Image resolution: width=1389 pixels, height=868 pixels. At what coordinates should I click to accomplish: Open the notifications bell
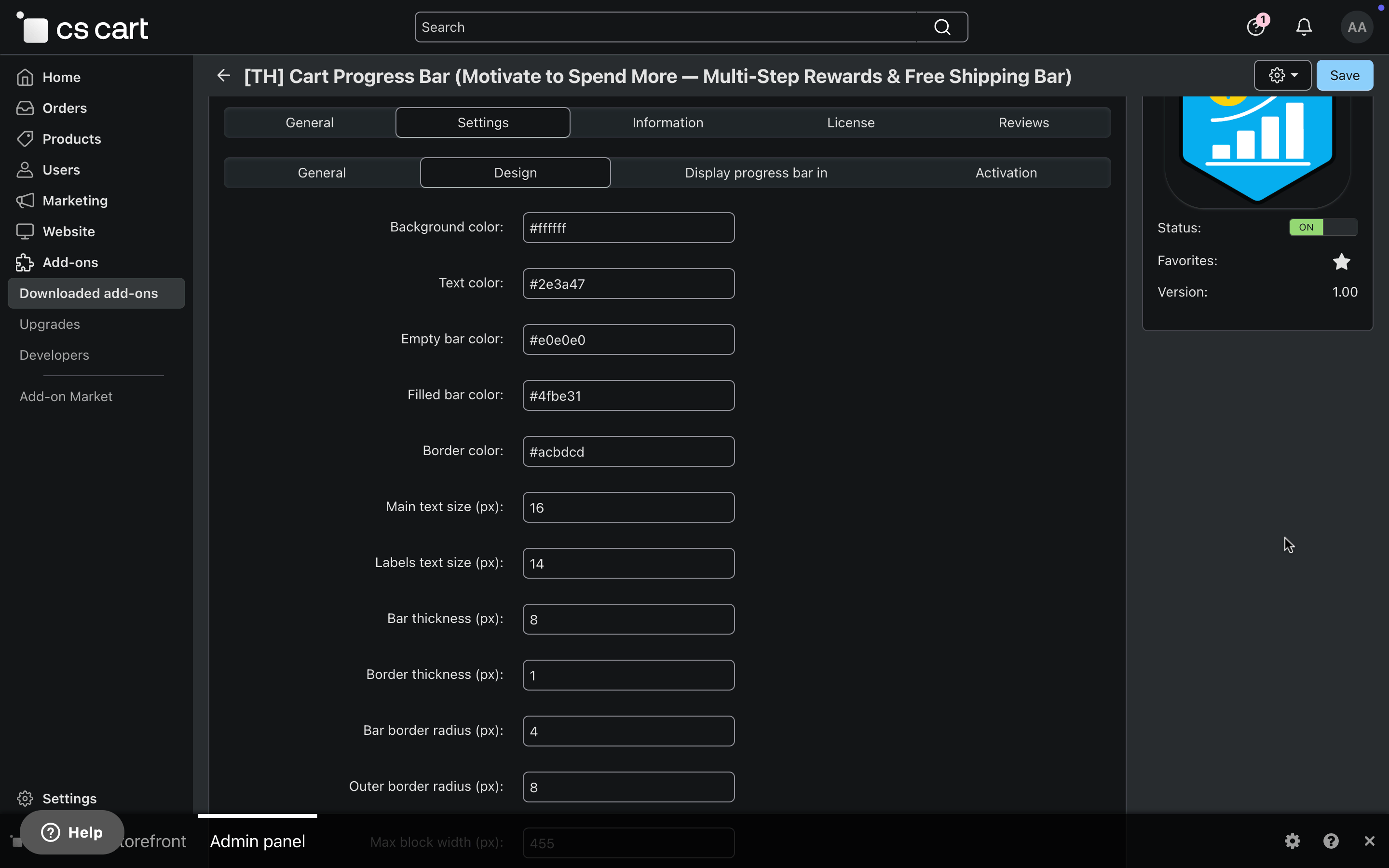point(1304,27)
